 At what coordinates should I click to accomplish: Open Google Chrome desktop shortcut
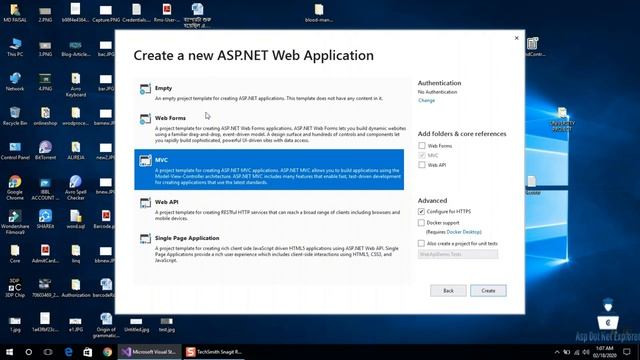15,187
